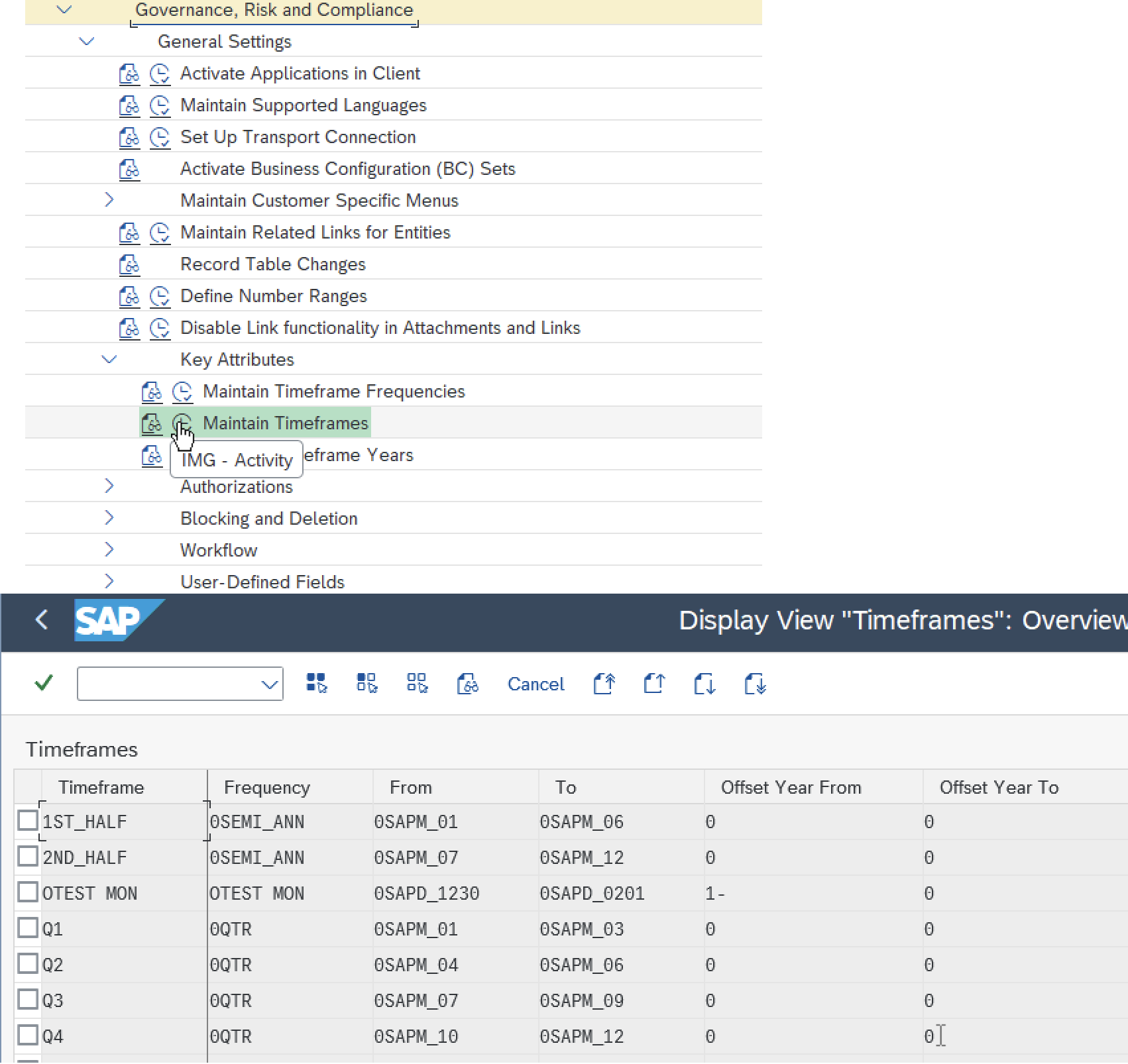Select the Q3 row checkbox
The image size is (1128, 1064).
pos(28,999)
